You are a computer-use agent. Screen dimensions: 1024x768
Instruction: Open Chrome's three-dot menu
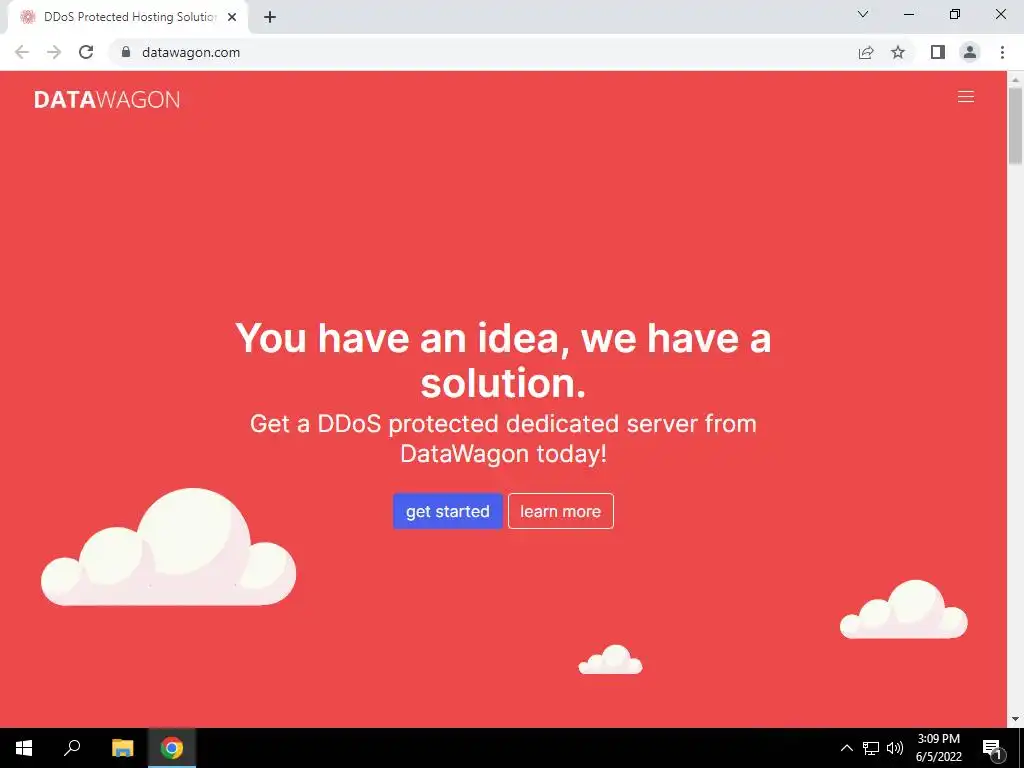coord(1002,52)
